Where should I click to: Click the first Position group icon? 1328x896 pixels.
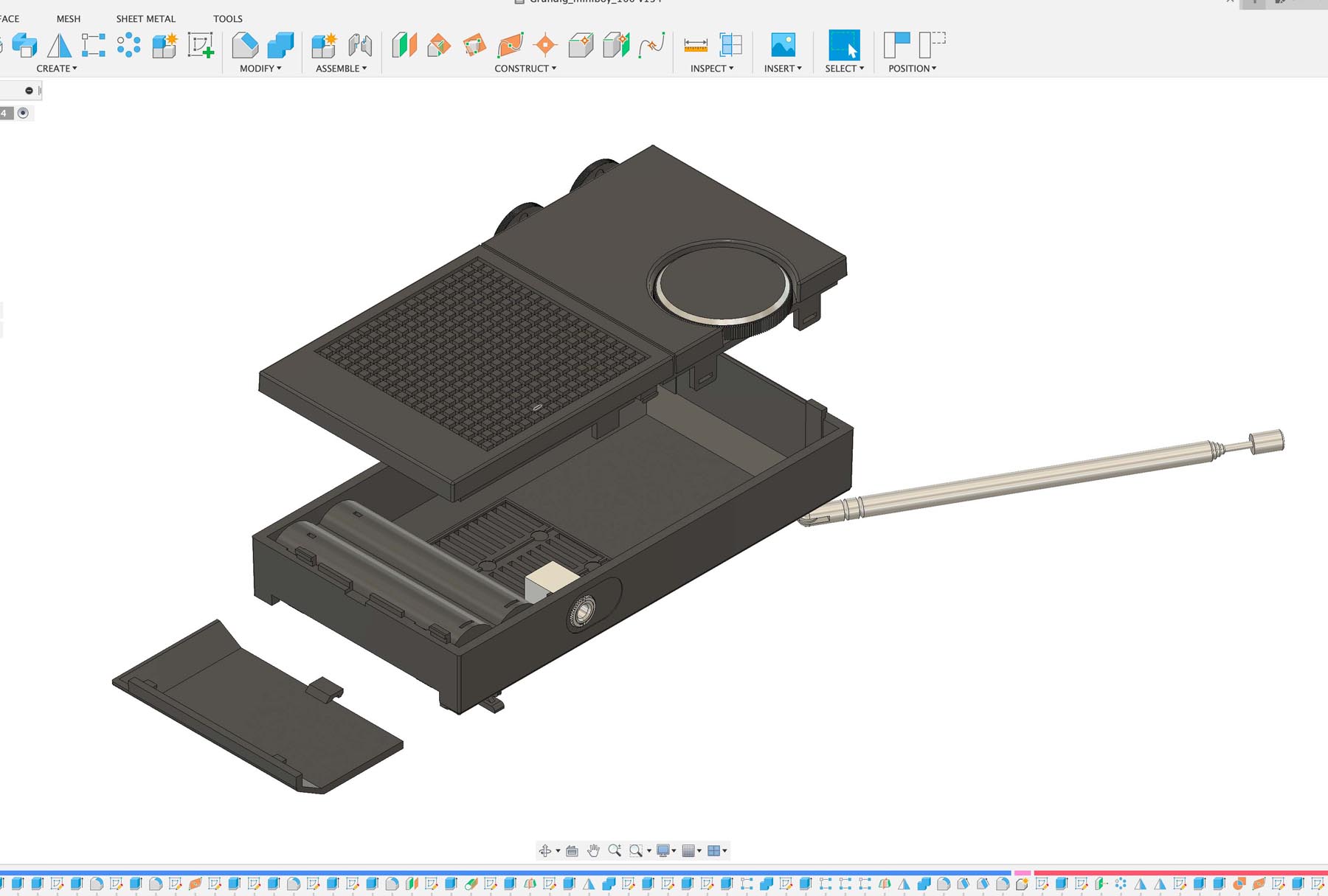pyautogui.click(x=896, y=45)
